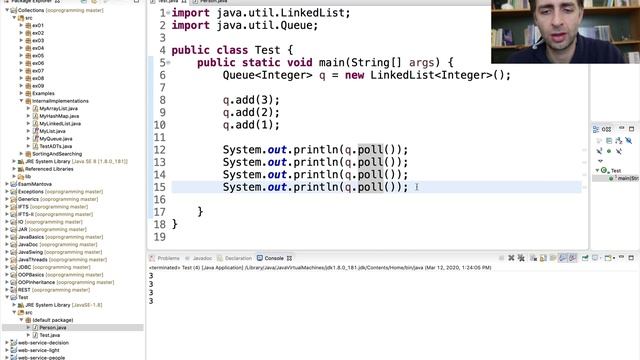Minimize the Outline panel
Viewport: 640px width, 360px height.
coord(621,129)
